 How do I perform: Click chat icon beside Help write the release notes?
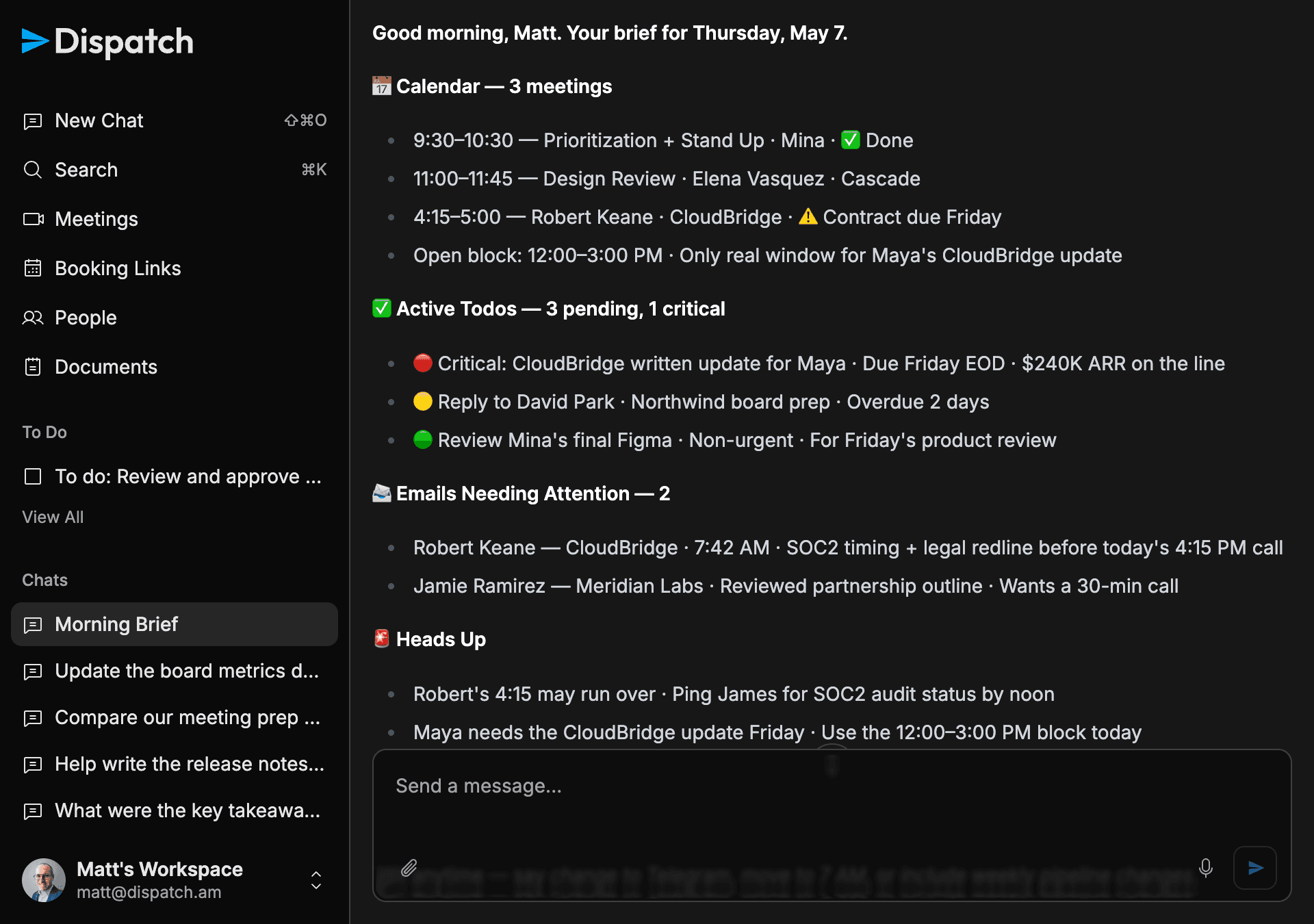click(x=33, y=765)
